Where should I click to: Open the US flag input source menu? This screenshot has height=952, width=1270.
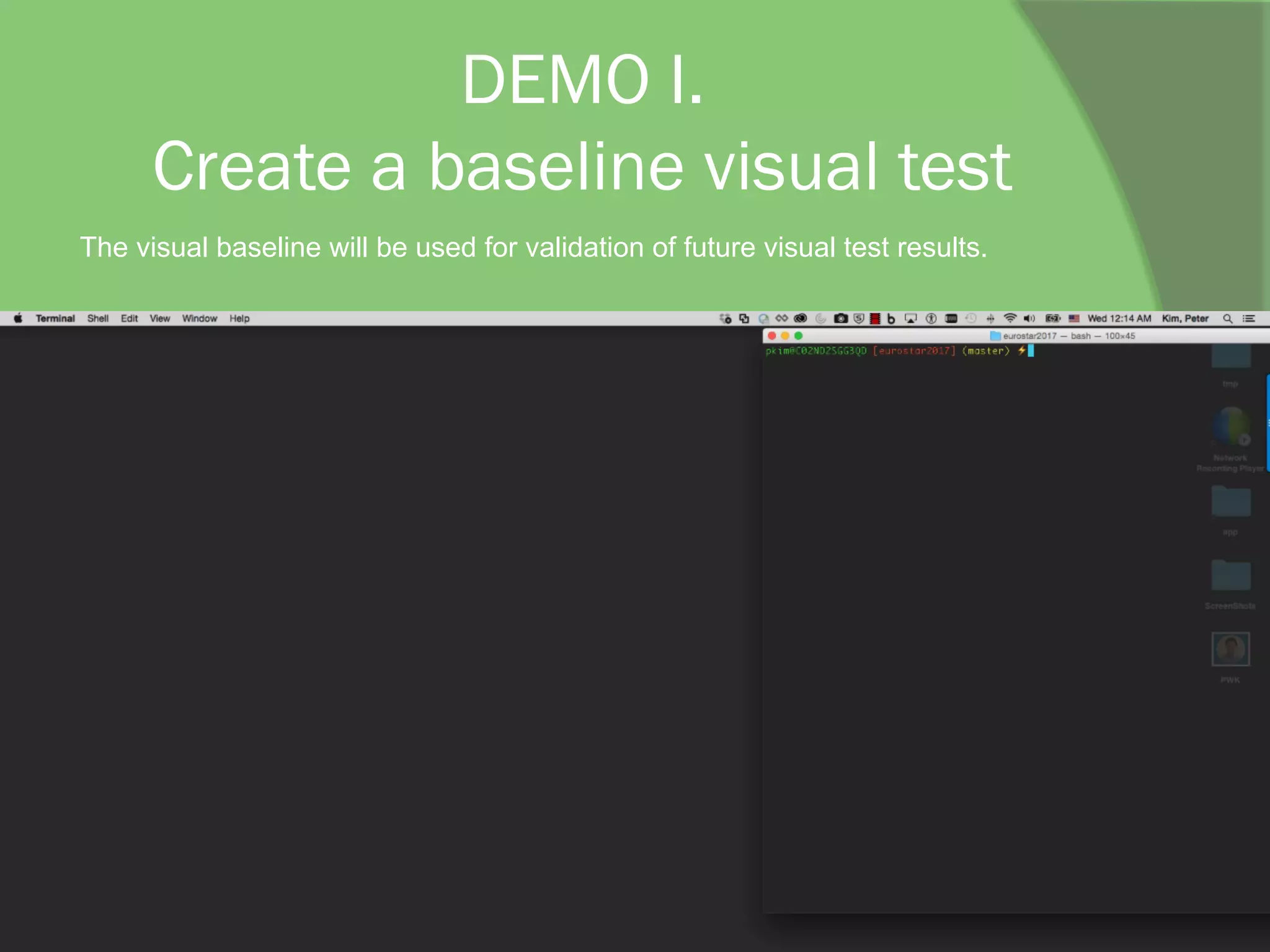(x=1074, y=318)
